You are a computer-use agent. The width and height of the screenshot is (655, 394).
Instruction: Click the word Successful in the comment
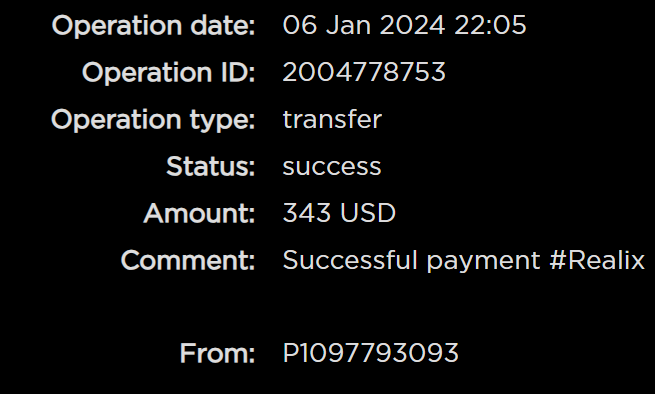[x=350, y=260]
